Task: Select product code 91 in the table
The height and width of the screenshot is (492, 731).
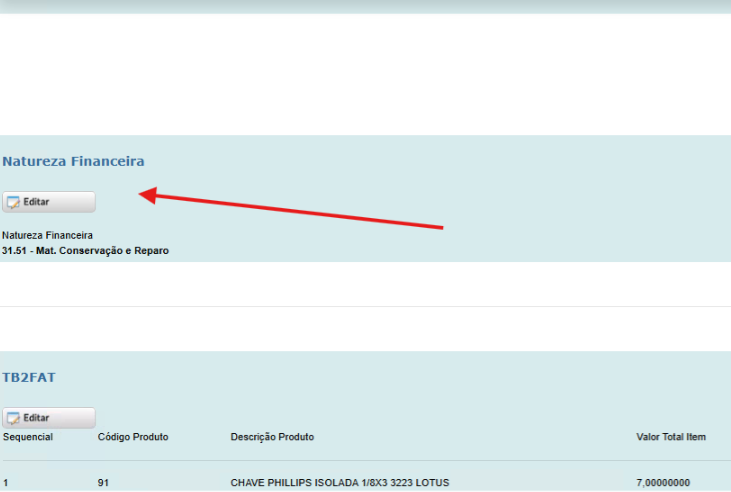Action: tap(103, 483)
